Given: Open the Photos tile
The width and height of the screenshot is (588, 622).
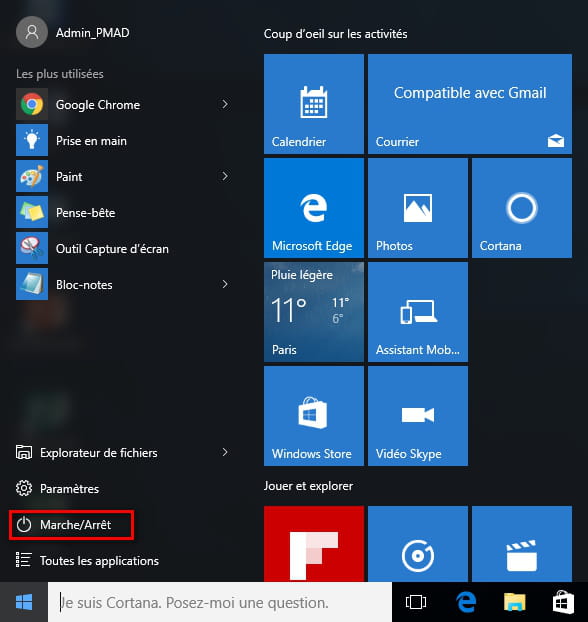Looking at the screenshot, I should [418, 208].
